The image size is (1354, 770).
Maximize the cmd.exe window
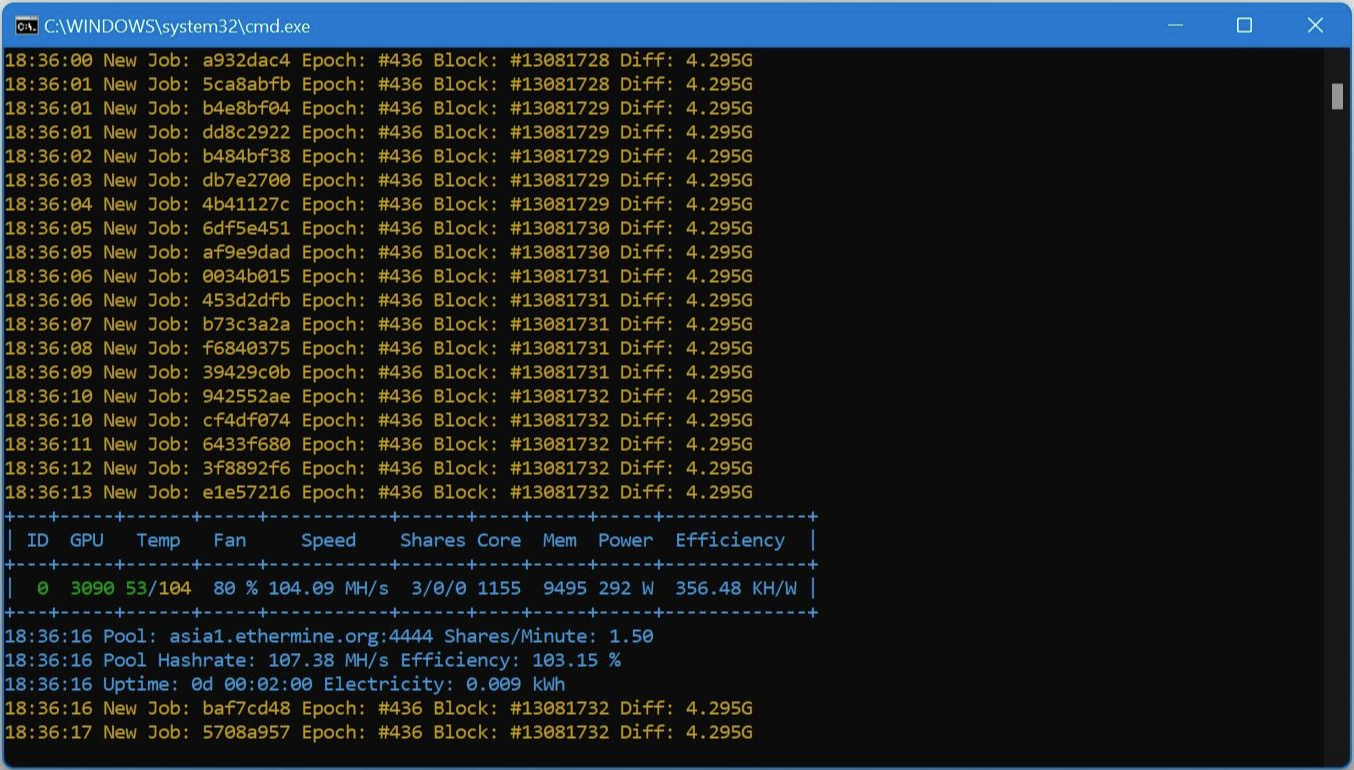point(1244,25)
